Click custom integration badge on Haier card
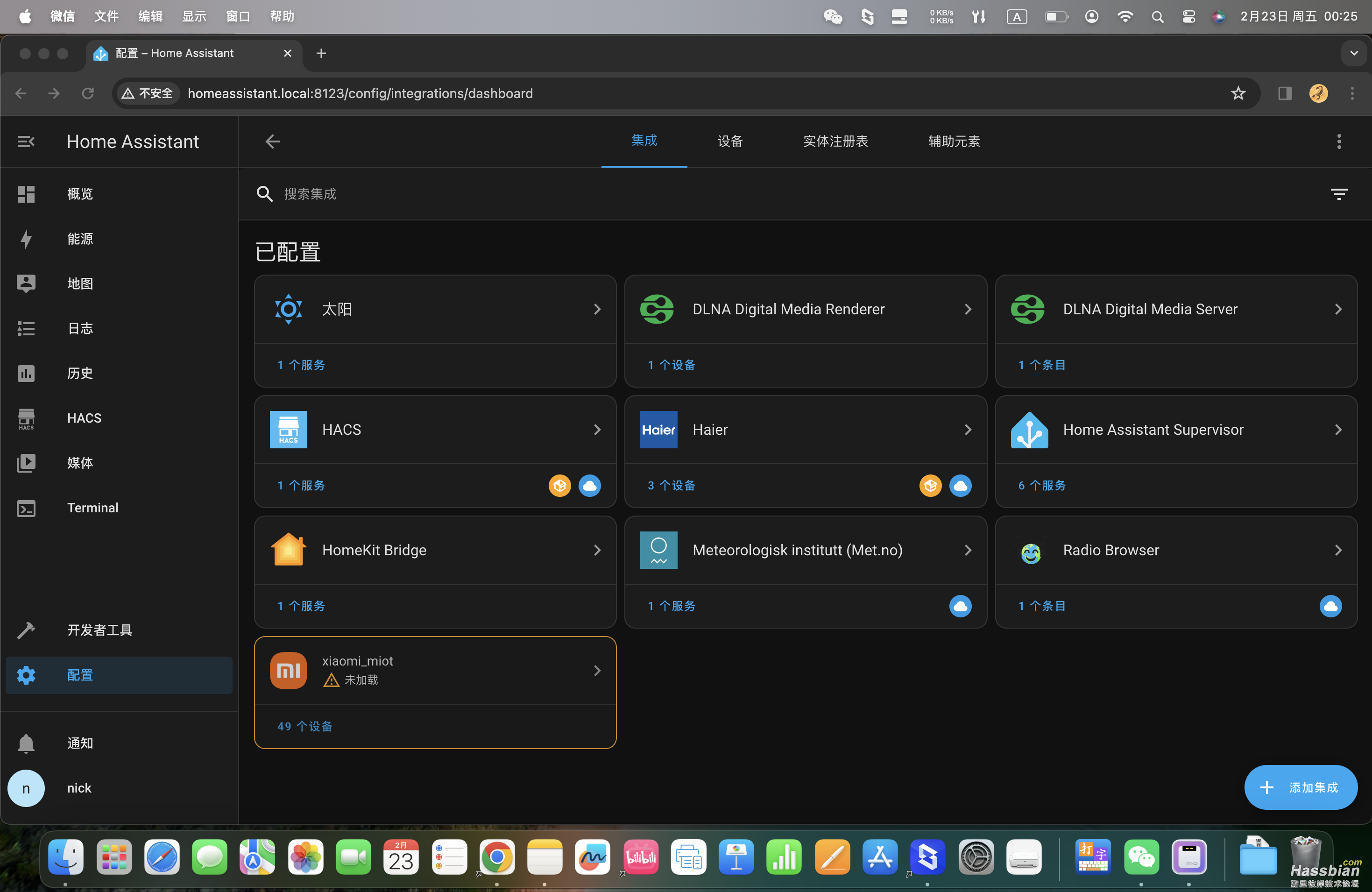The height and width of the screenshot is (892, 1372). click(930, 486)
